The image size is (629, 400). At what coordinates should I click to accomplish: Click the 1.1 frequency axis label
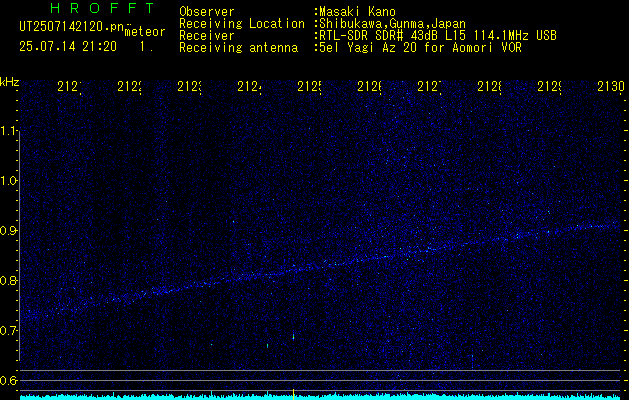(10, 131)
